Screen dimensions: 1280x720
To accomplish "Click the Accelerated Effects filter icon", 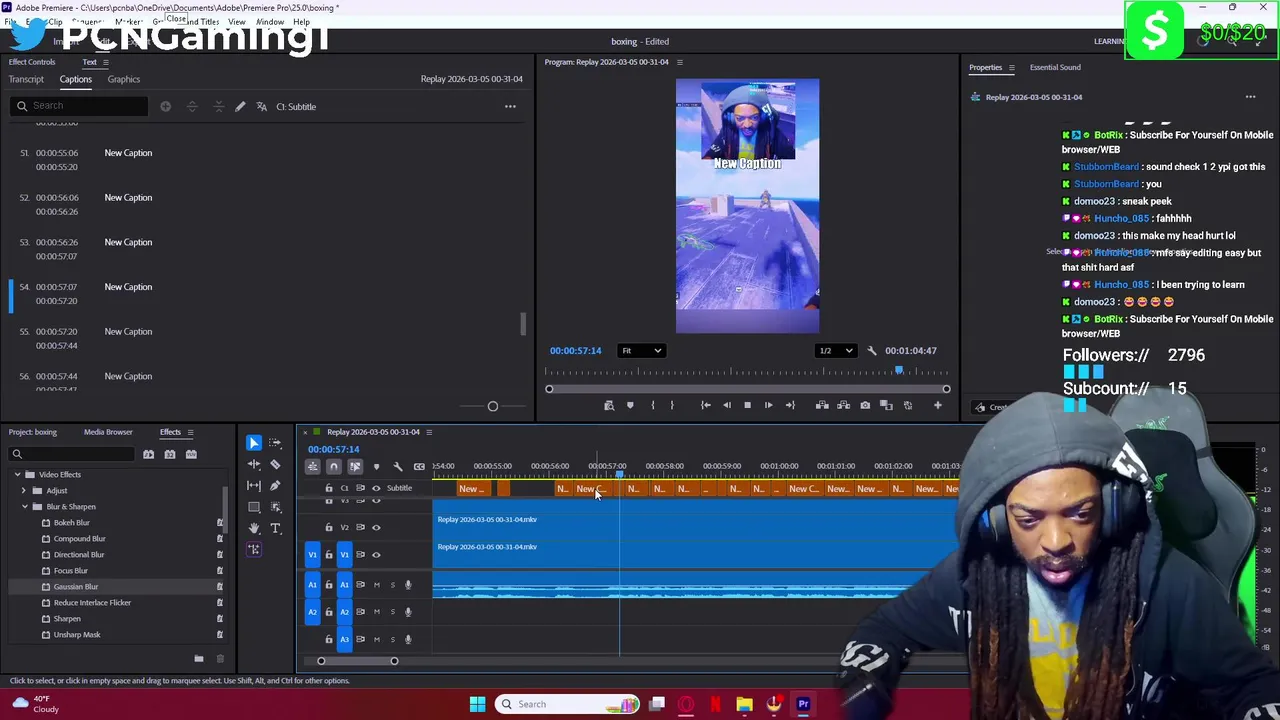I will point(148,454).
